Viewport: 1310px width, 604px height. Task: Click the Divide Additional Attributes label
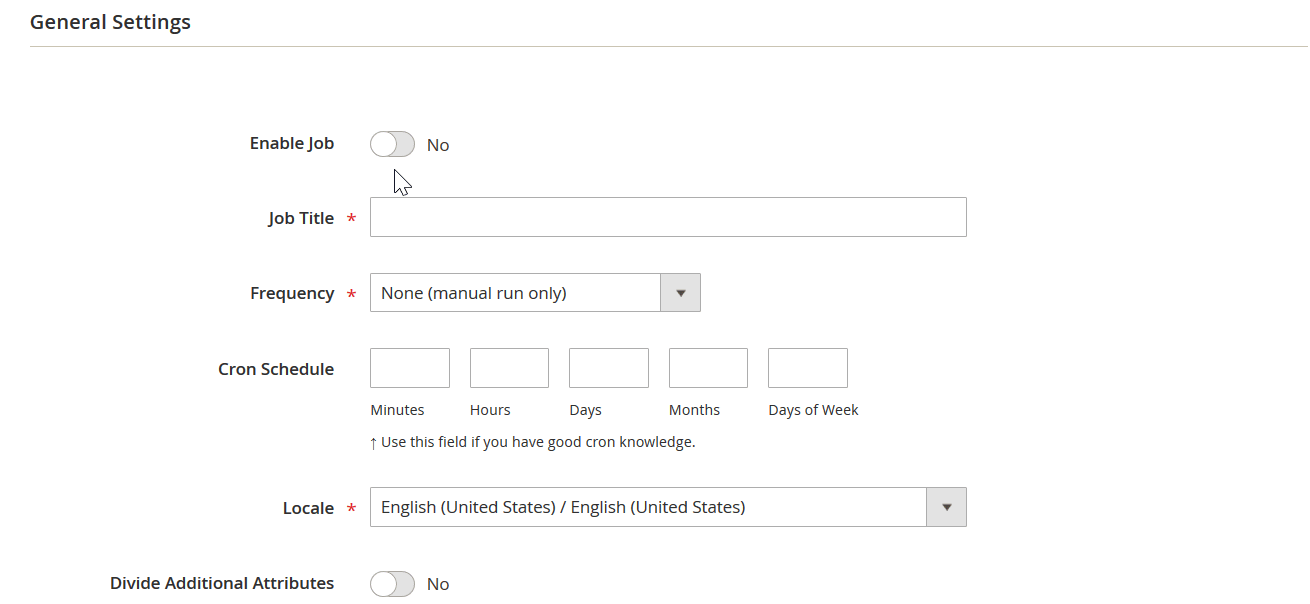coord(222,583)
